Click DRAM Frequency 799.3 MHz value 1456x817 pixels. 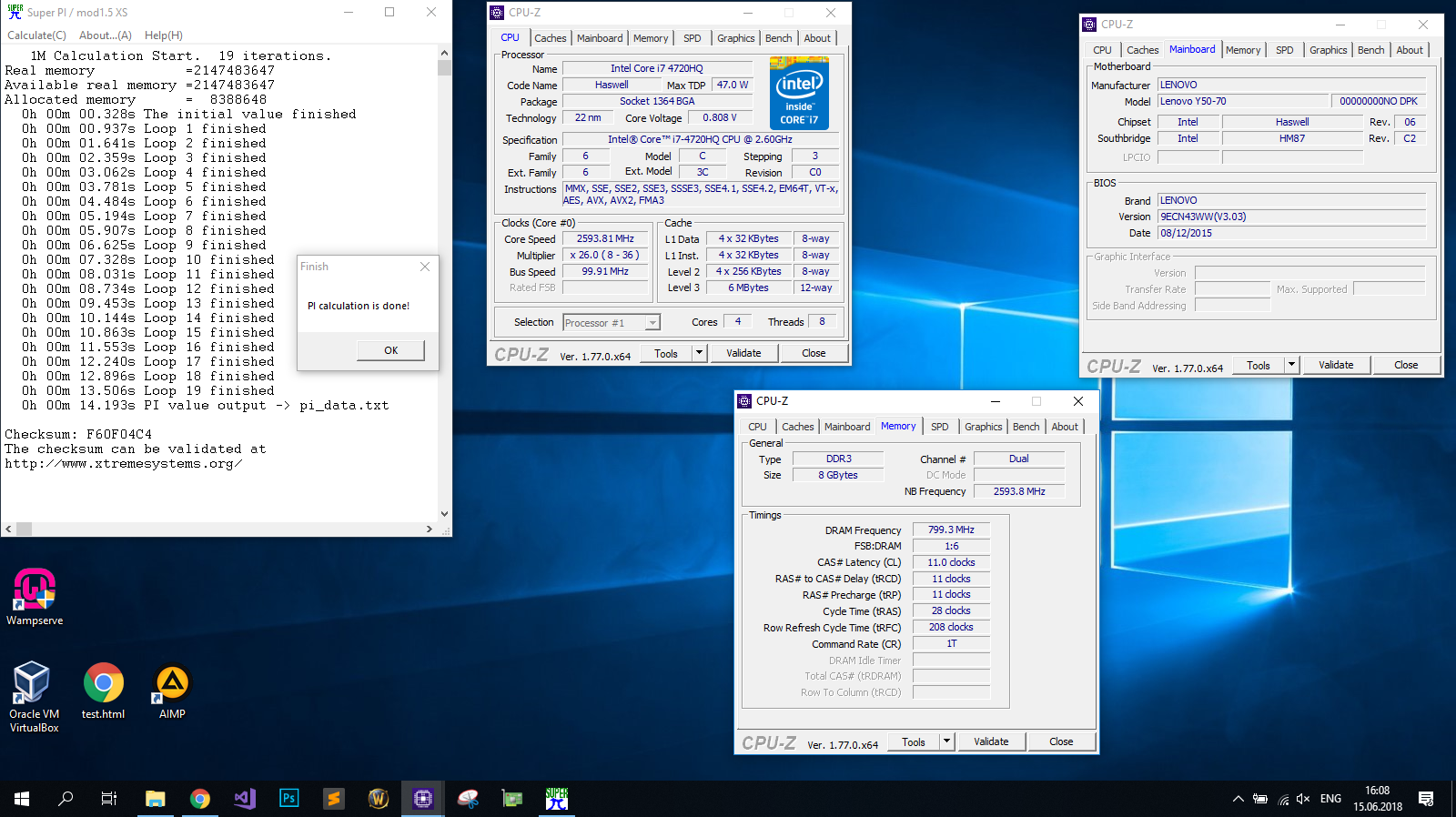[951, 530]
